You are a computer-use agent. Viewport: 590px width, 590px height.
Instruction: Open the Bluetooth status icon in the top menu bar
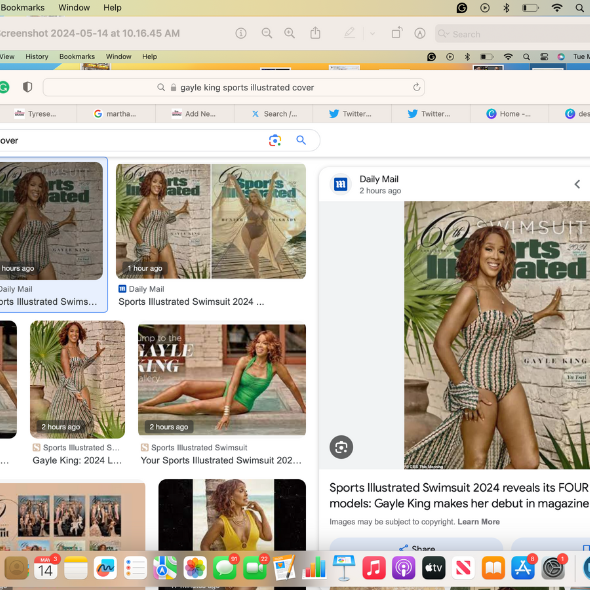(506, 8)
